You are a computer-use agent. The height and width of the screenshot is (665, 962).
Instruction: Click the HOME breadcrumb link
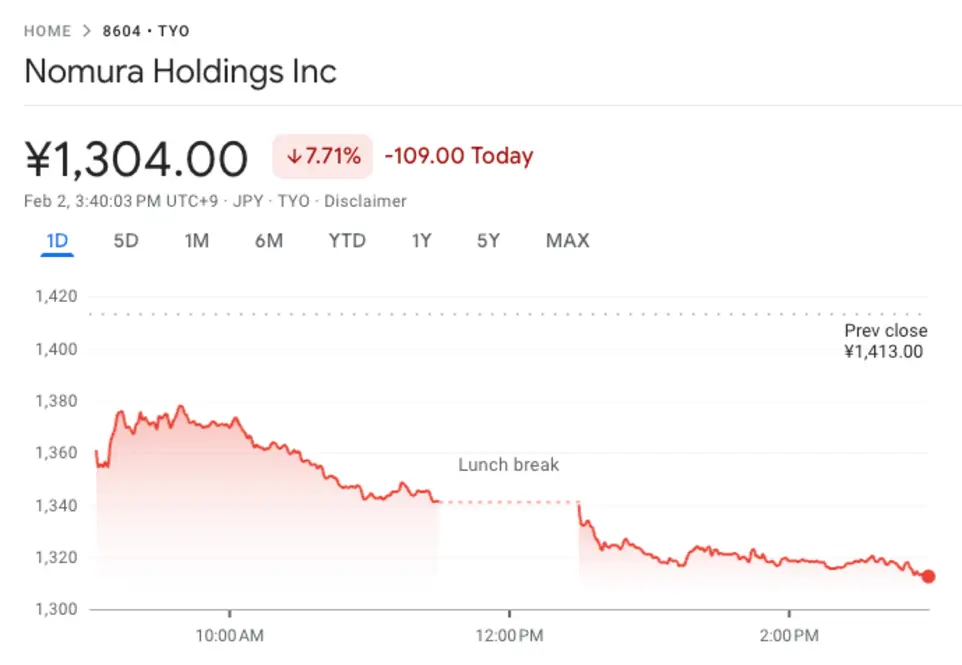tap(47, 31)
